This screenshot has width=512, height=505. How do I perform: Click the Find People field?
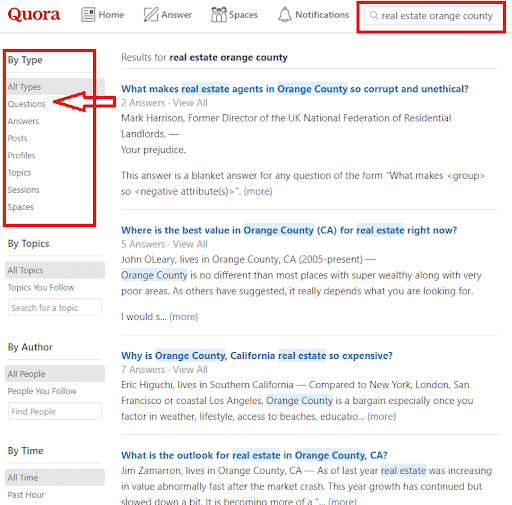55,411
